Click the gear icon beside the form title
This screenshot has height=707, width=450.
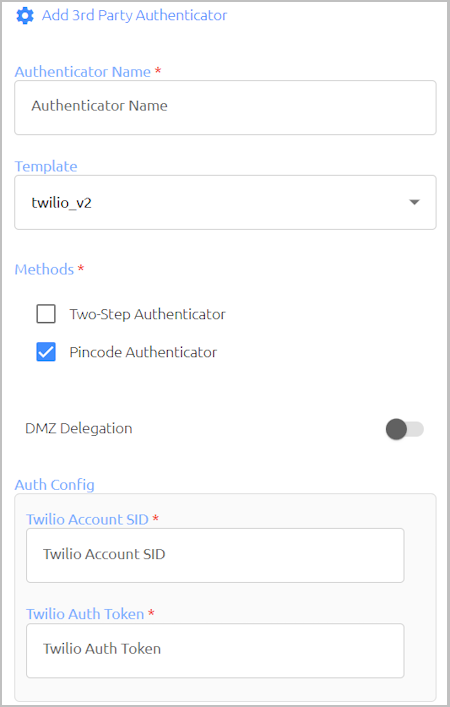click(25, 15)
